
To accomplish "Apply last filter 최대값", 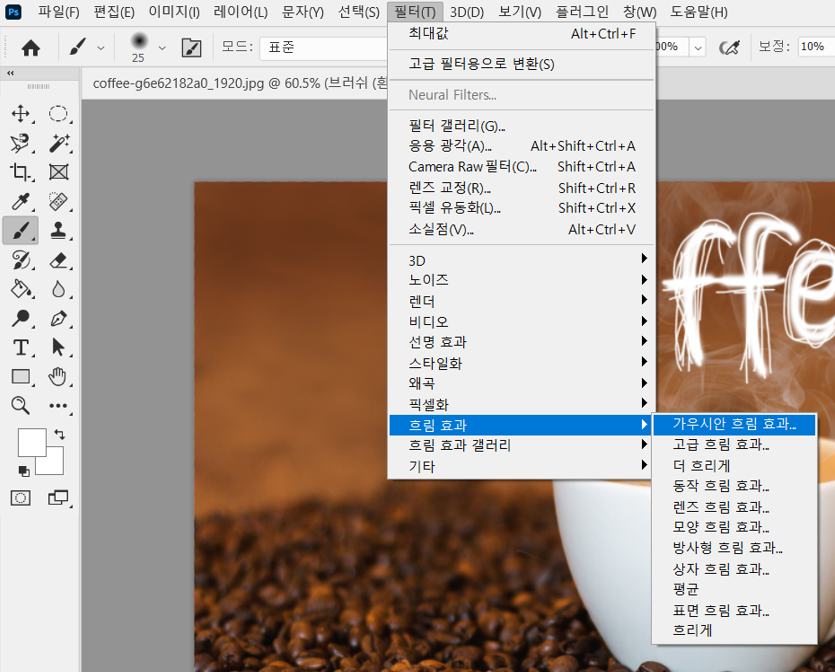I will click(x=522, y=34).
